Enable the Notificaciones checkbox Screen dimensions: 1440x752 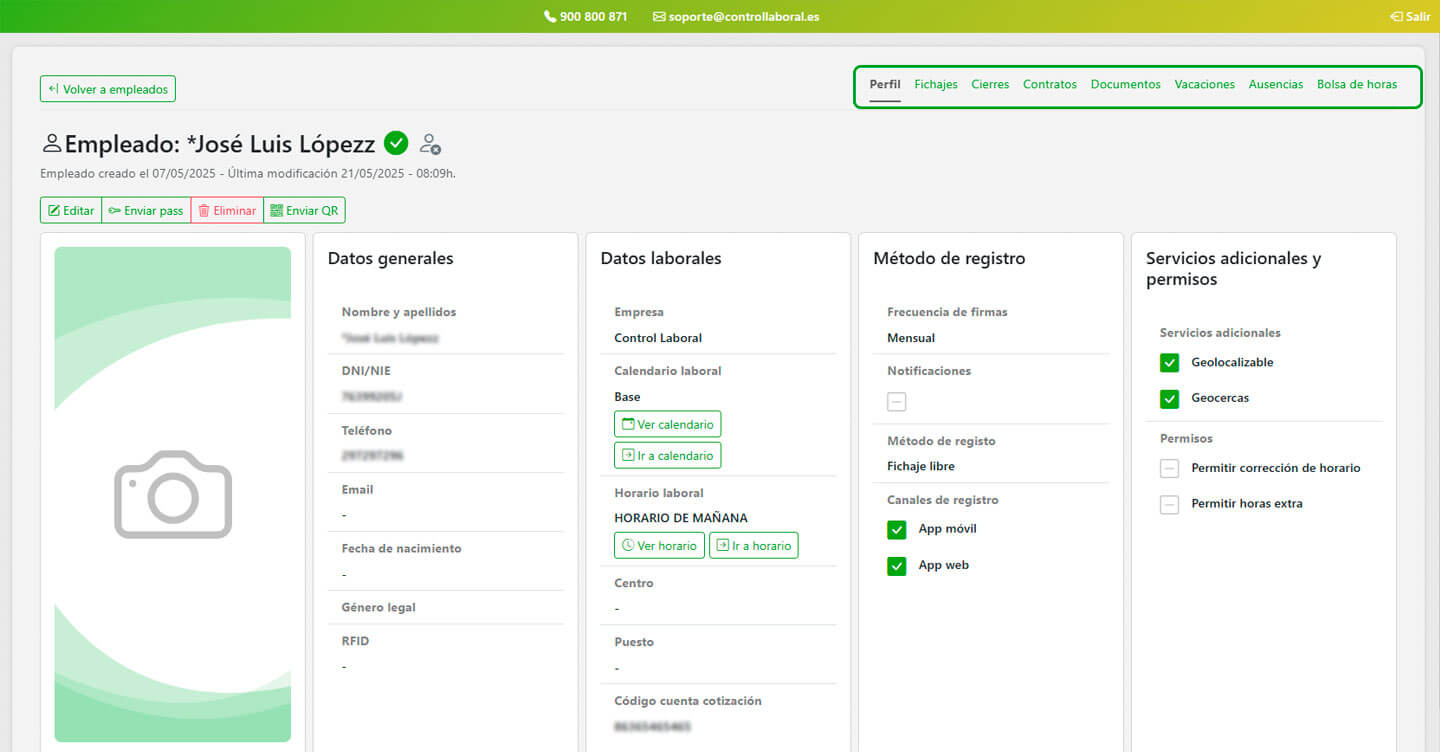coord(896,401)
